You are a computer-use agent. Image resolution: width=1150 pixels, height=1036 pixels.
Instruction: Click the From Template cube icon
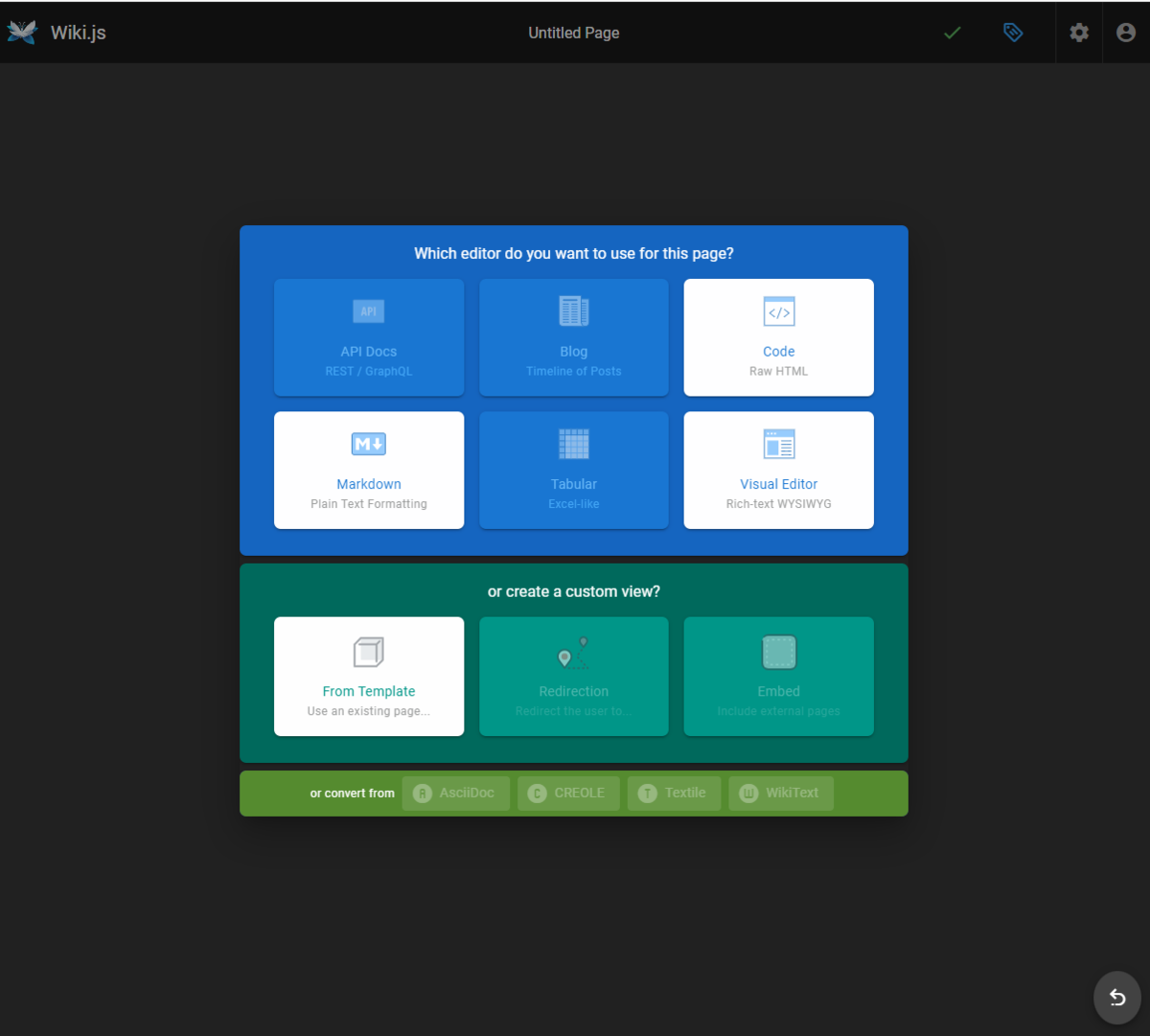pos(369,652)
